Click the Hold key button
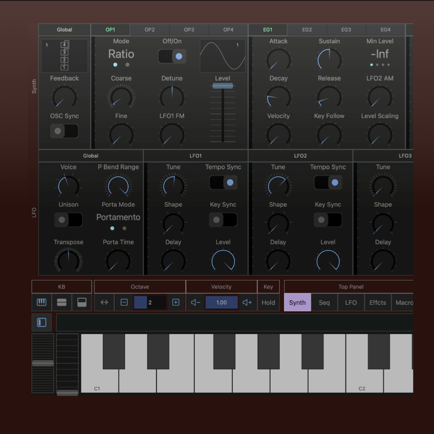The height and width of the screenshot is (434, 434). click(x=268, y=302)
